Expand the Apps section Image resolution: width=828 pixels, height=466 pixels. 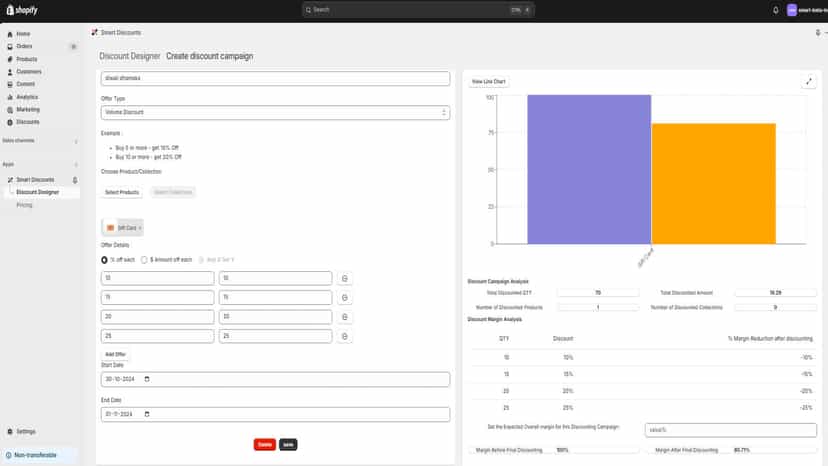click(x=76, y=165)
